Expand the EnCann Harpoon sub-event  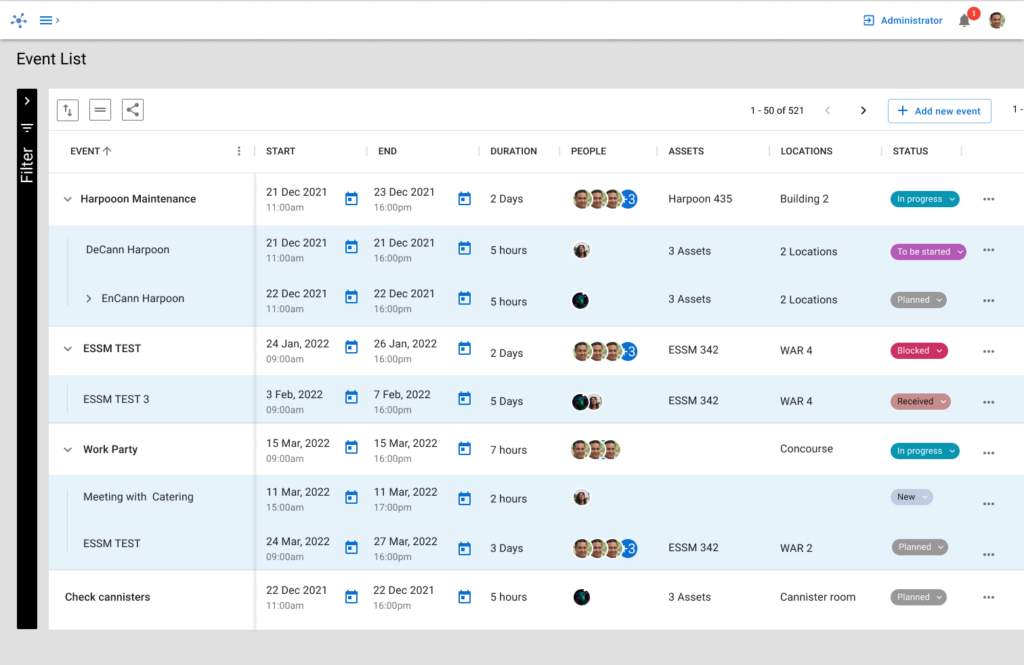[x=88, y=299]
